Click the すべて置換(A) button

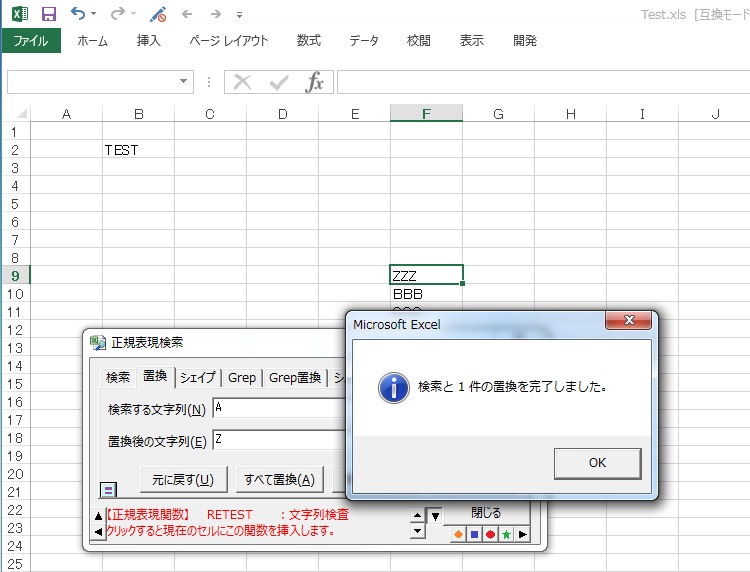coord(279,479)
